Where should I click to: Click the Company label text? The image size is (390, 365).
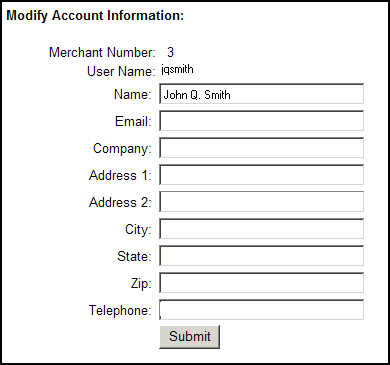(x=122, y=149)
